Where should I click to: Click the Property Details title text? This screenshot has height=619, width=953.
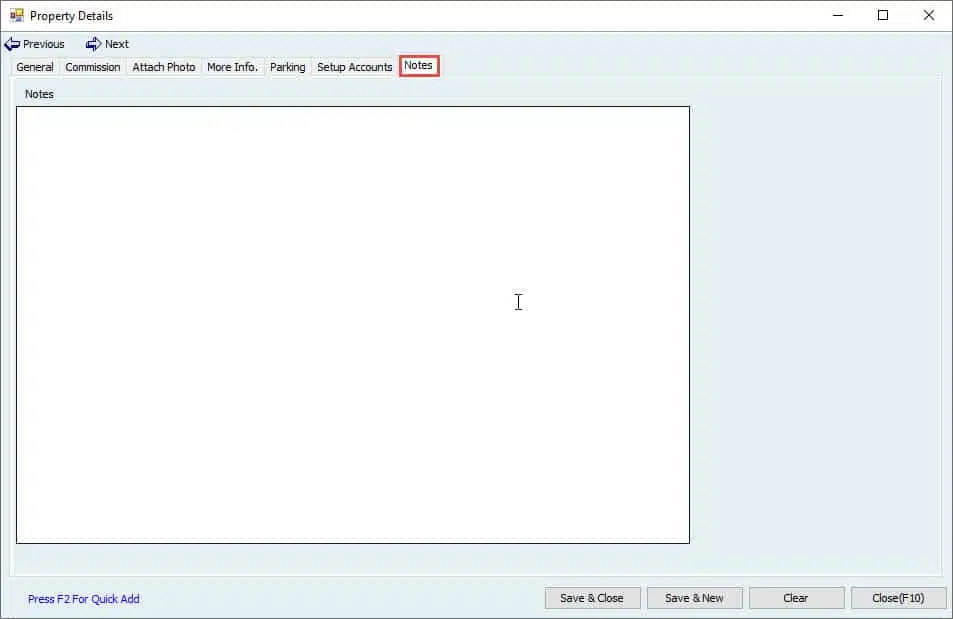click(x=71, y=16)
